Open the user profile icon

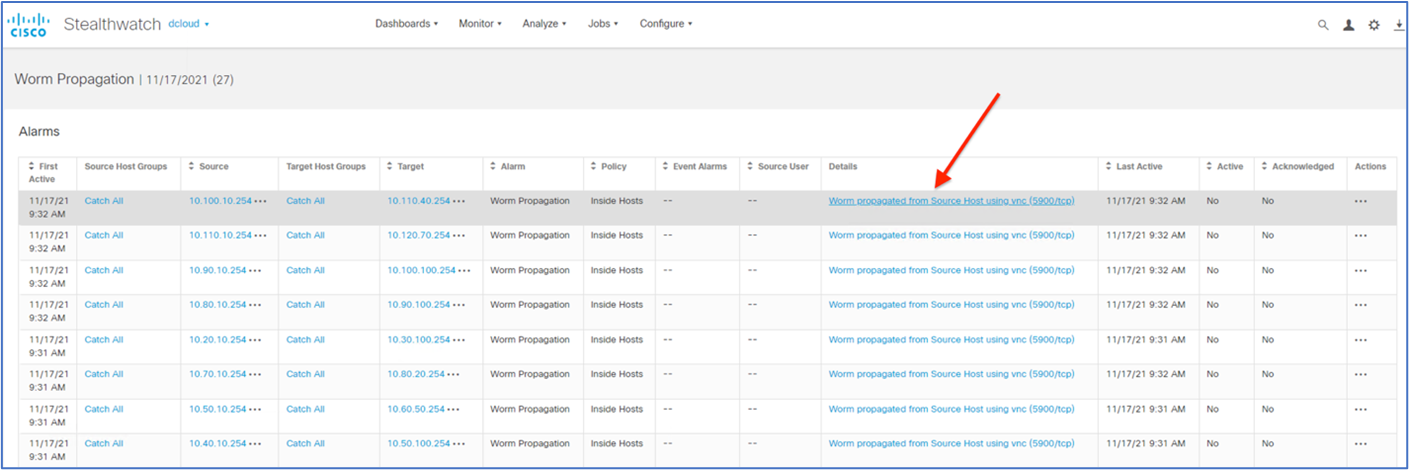click(x=1349, y=25)
